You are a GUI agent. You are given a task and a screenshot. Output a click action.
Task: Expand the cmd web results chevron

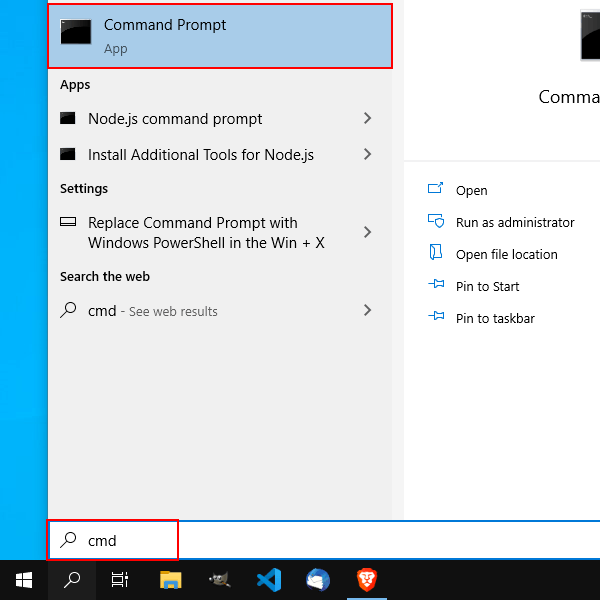point(367,310)
